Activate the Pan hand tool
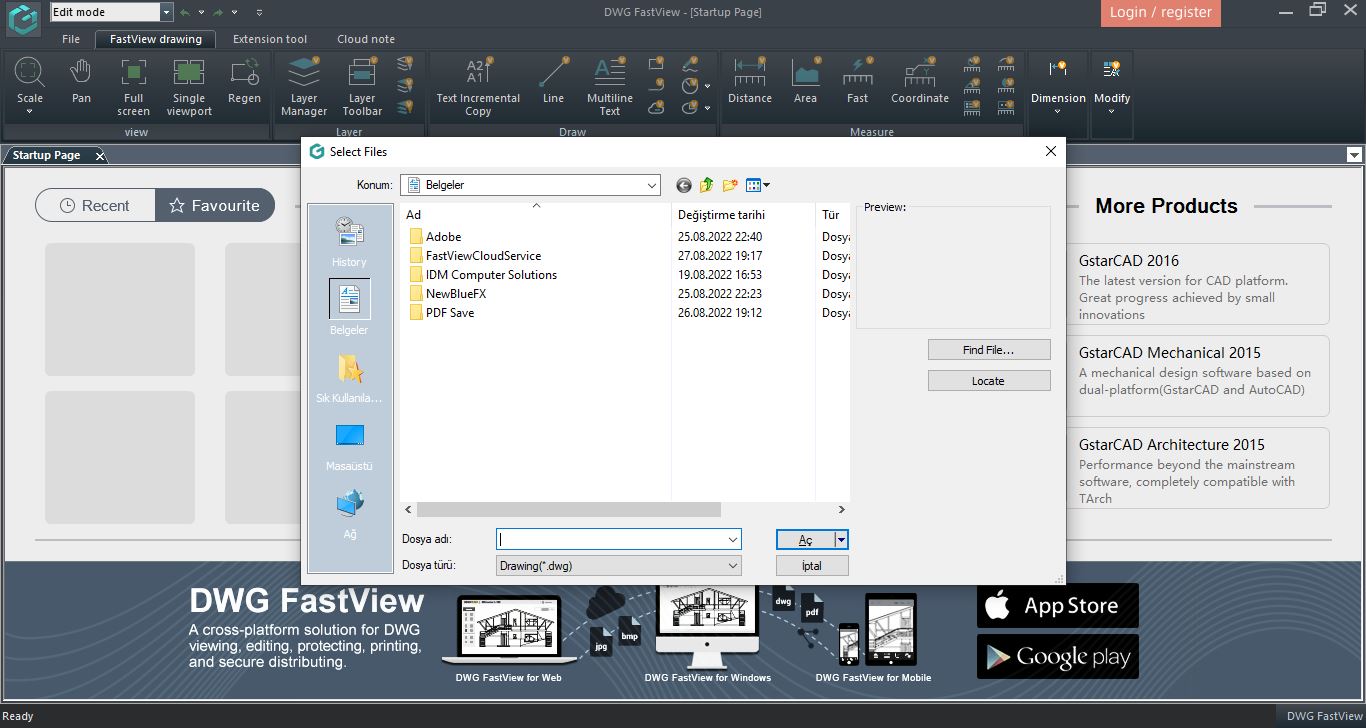The width and height of the screenshot is (1366, 728). pos(81,82)
